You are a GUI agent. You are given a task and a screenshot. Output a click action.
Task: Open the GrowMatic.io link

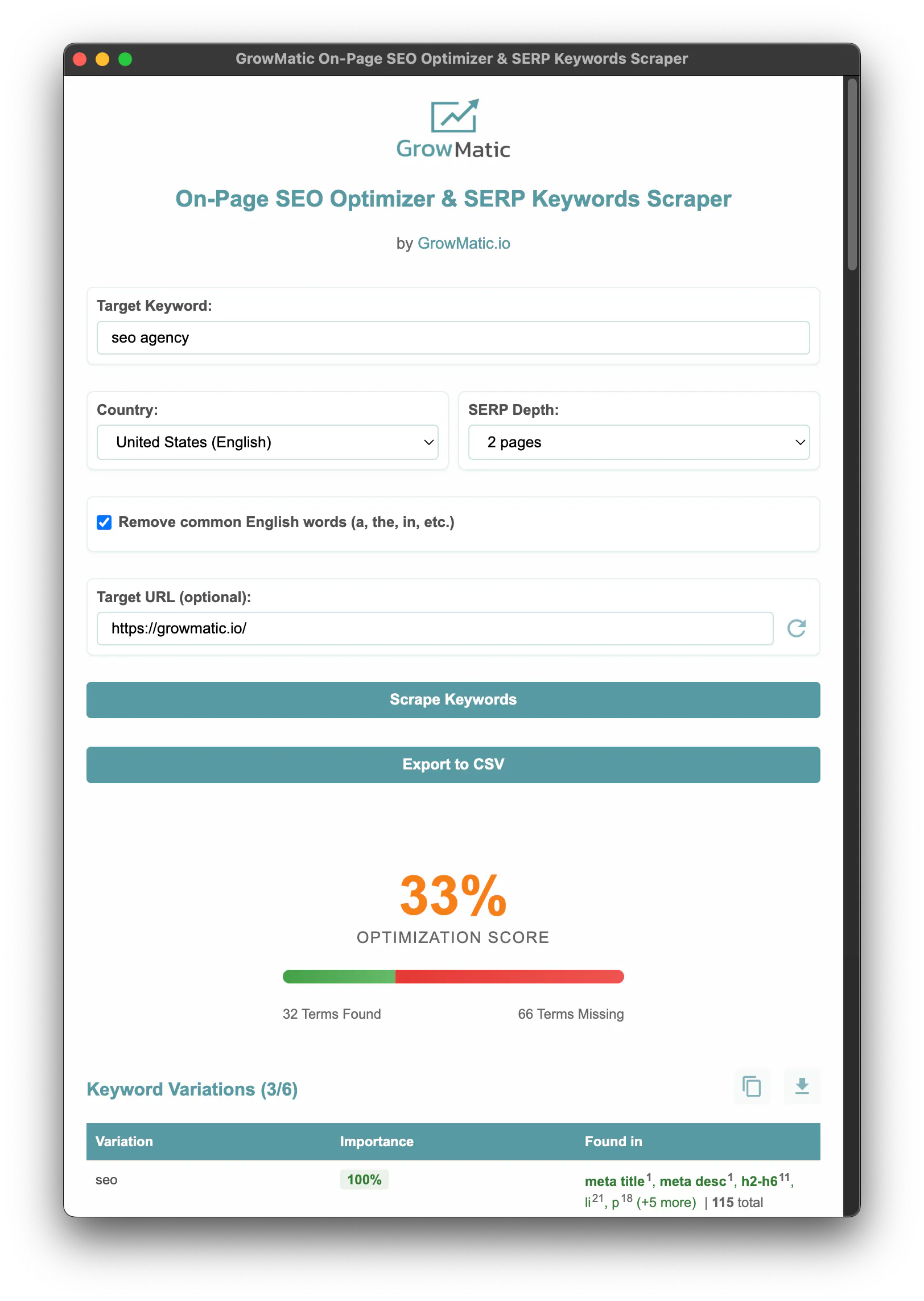(464, 244)
